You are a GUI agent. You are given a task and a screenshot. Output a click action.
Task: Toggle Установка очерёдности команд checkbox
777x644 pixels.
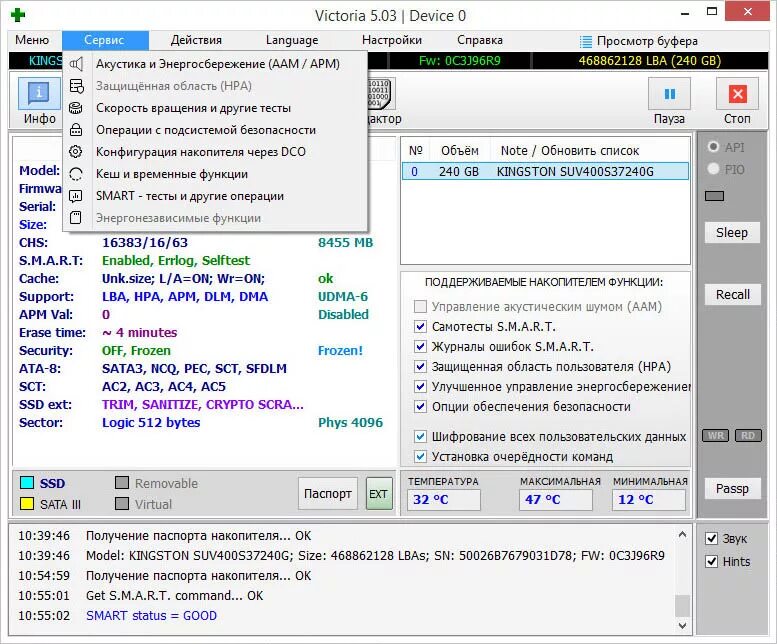pyautogui.click(x=420, y=456)
